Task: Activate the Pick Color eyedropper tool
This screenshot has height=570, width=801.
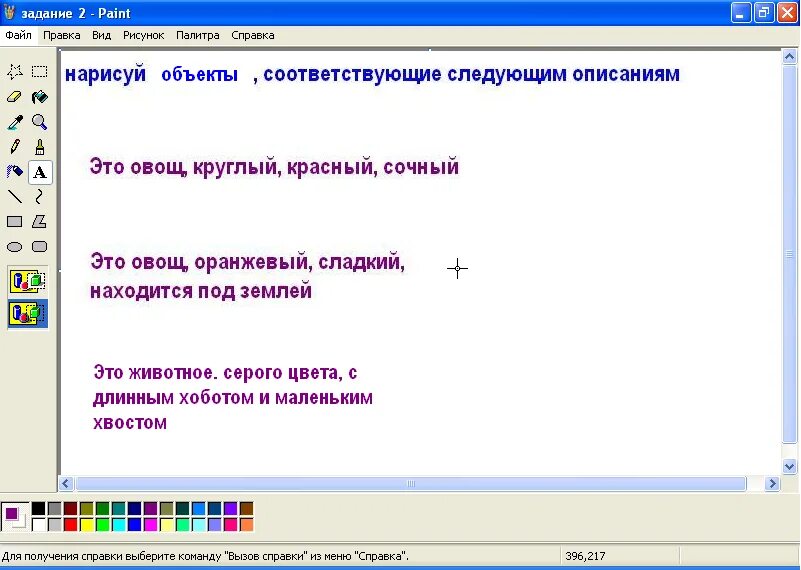Action: point(15,122)
